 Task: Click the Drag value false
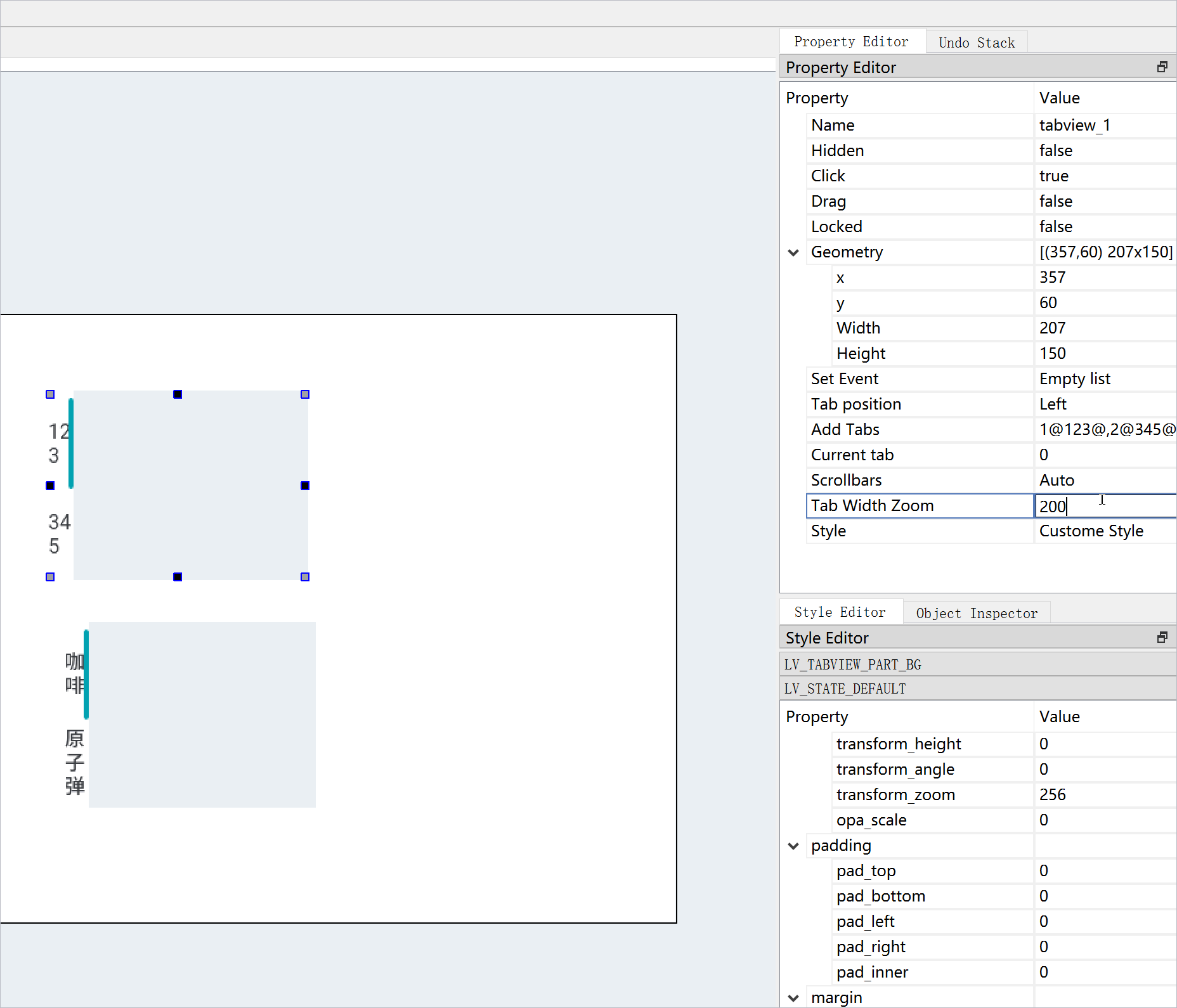(1105, 202)
